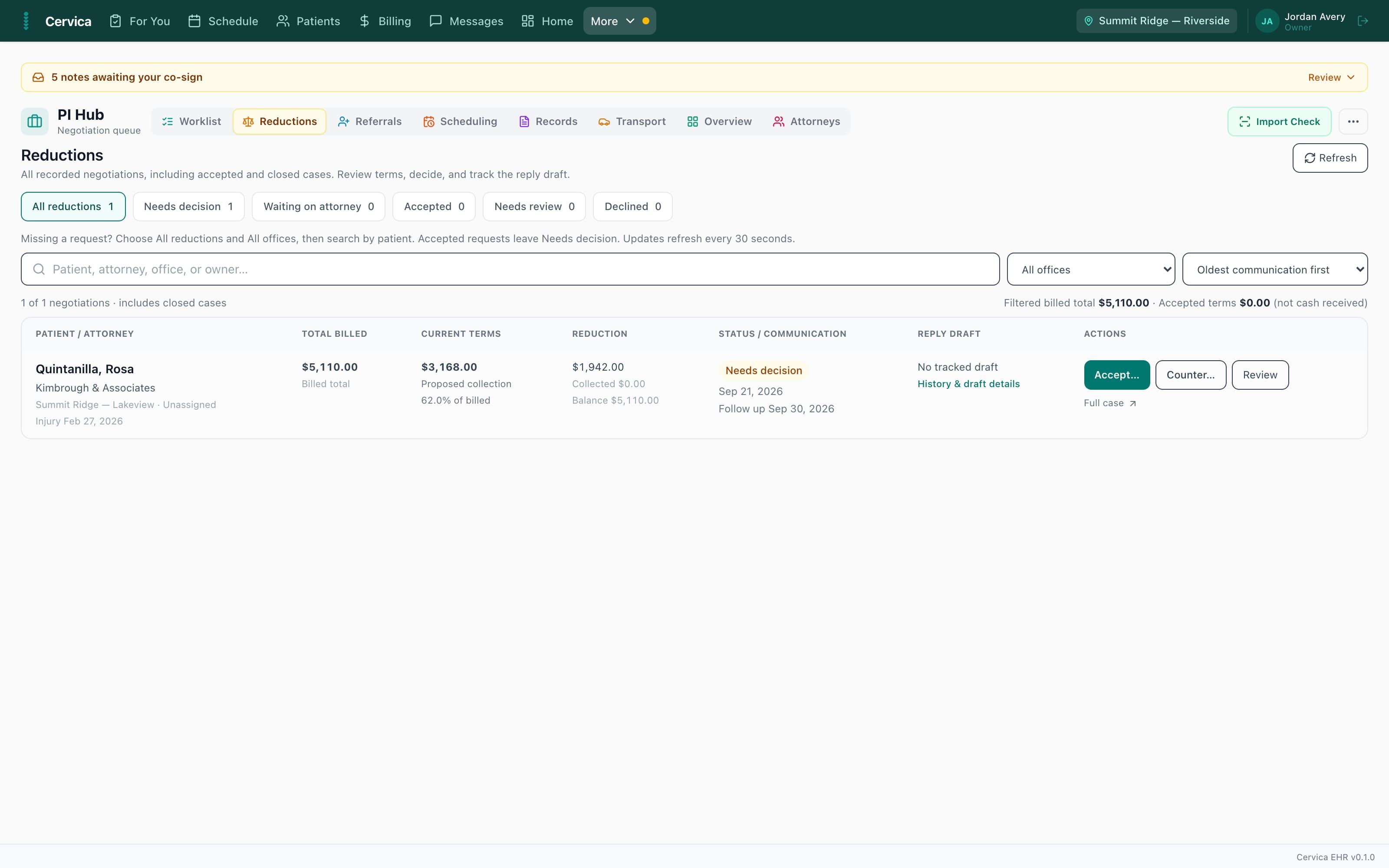Viewport: 1389px width, 868px height.
Task: Expand the More menu
Action: (619, 21)
